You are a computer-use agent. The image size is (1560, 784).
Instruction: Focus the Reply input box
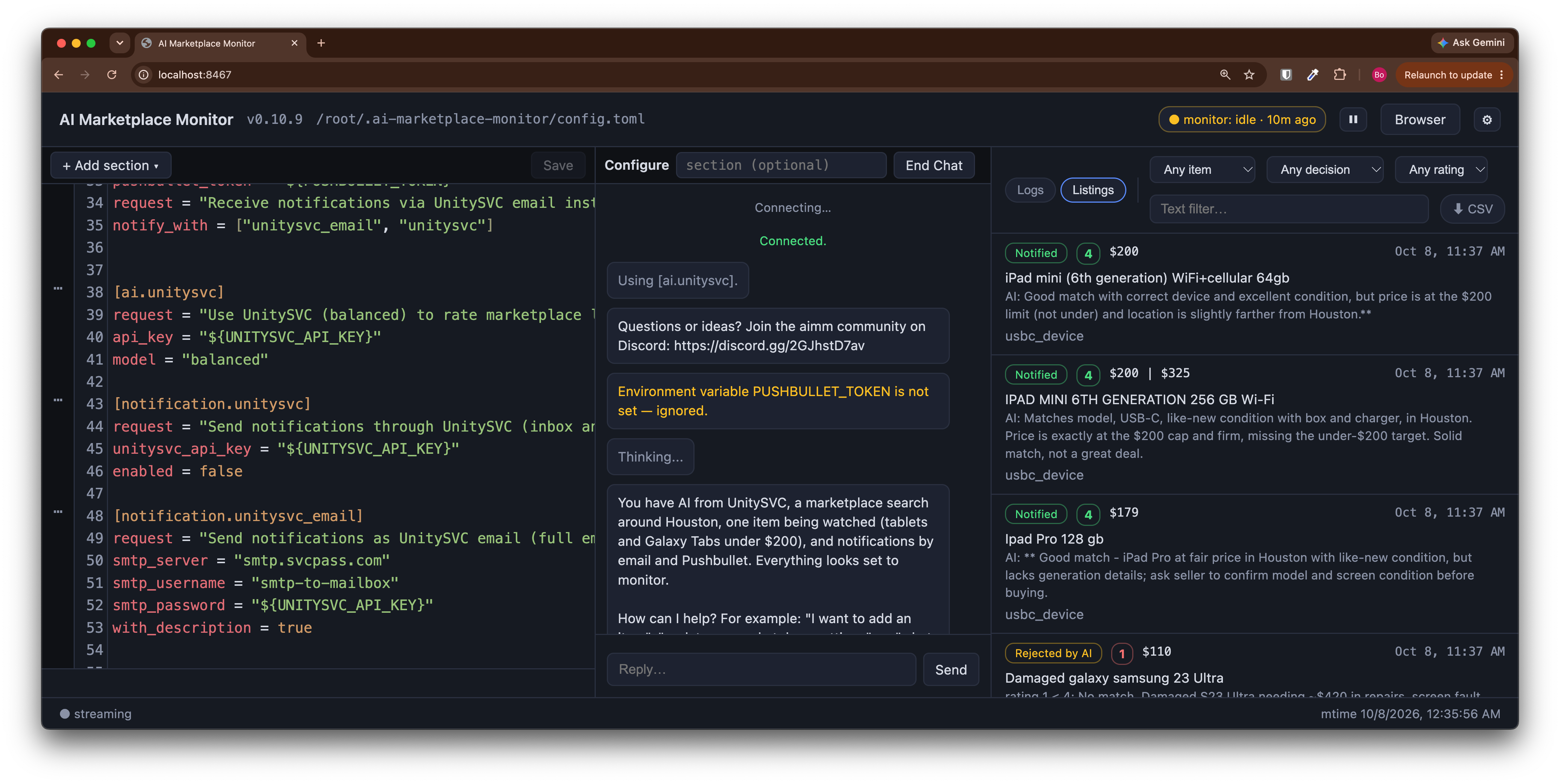point(761,670)
